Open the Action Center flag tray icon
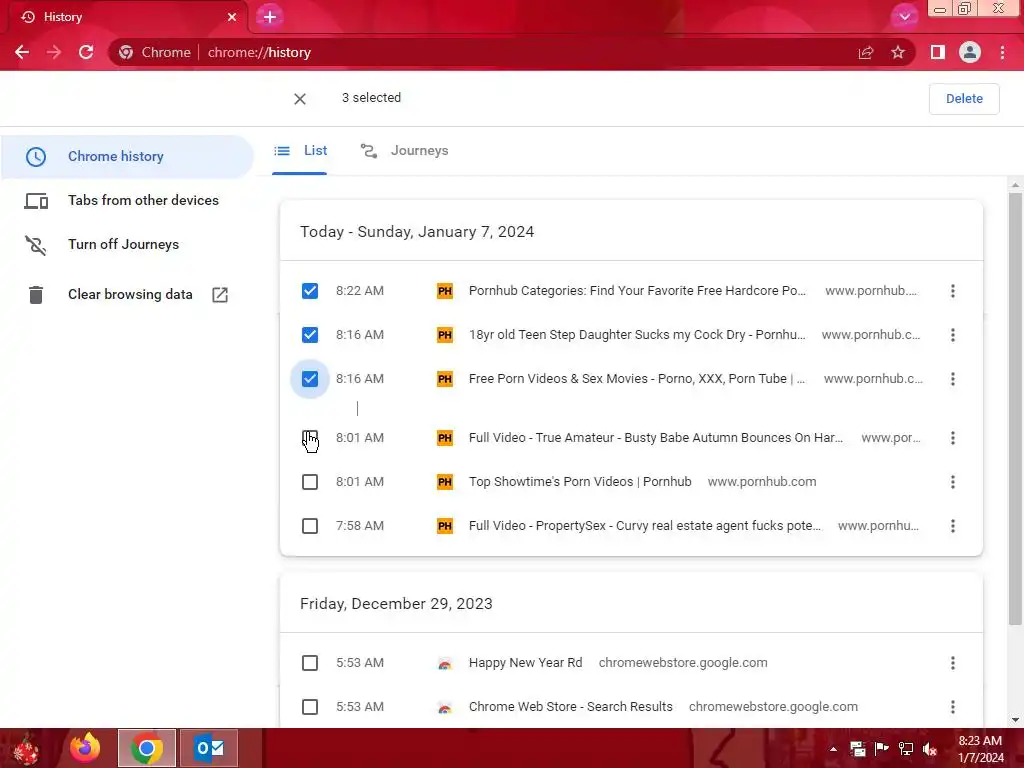This screenshot has width=1024, height=768. click(x=882, y=750)
